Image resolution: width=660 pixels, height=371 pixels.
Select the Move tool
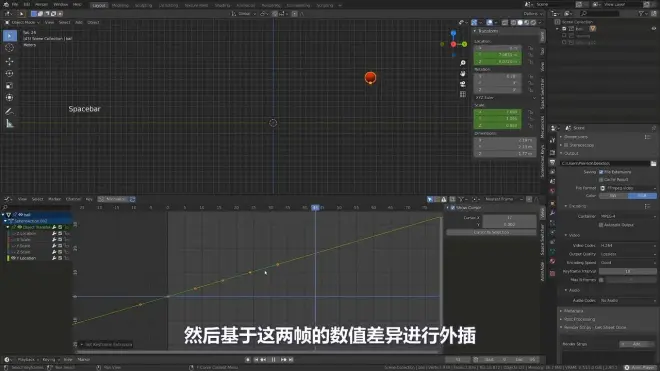9,61
